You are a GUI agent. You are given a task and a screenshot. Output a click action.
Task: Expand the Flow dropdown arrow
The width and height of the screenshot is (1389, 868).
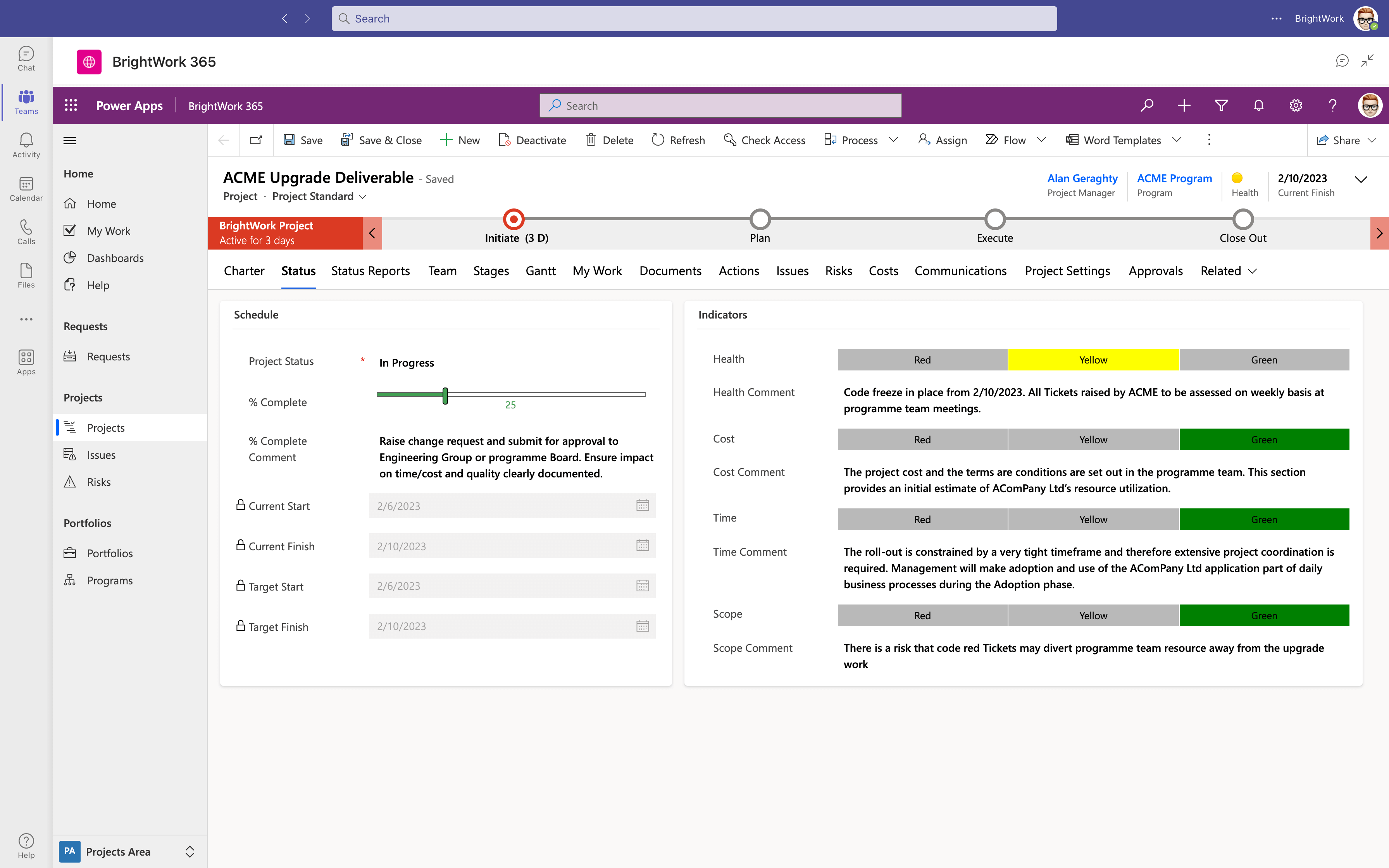coord(1041,140)
